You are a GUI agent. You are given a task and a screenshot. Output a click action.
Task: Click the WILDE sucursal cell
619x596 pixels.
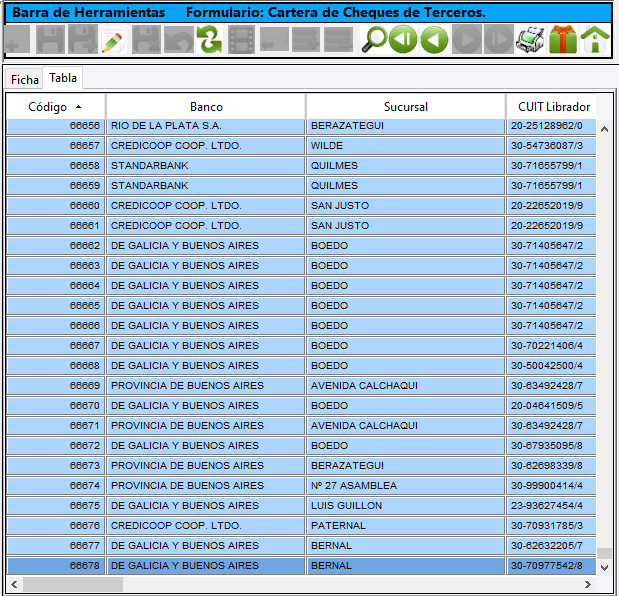point(405,146)
